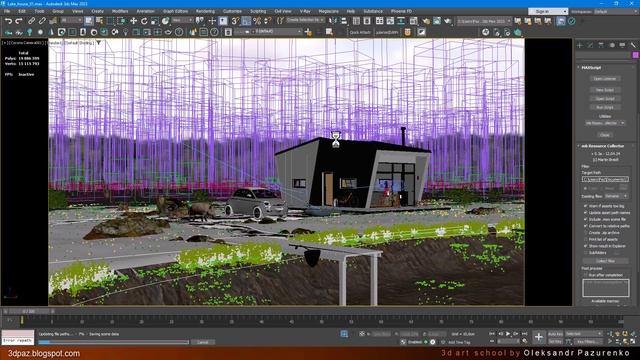640x360 pixels.
Task: Select the Unlink Selection tool
Action: click(x=42, y=21)
